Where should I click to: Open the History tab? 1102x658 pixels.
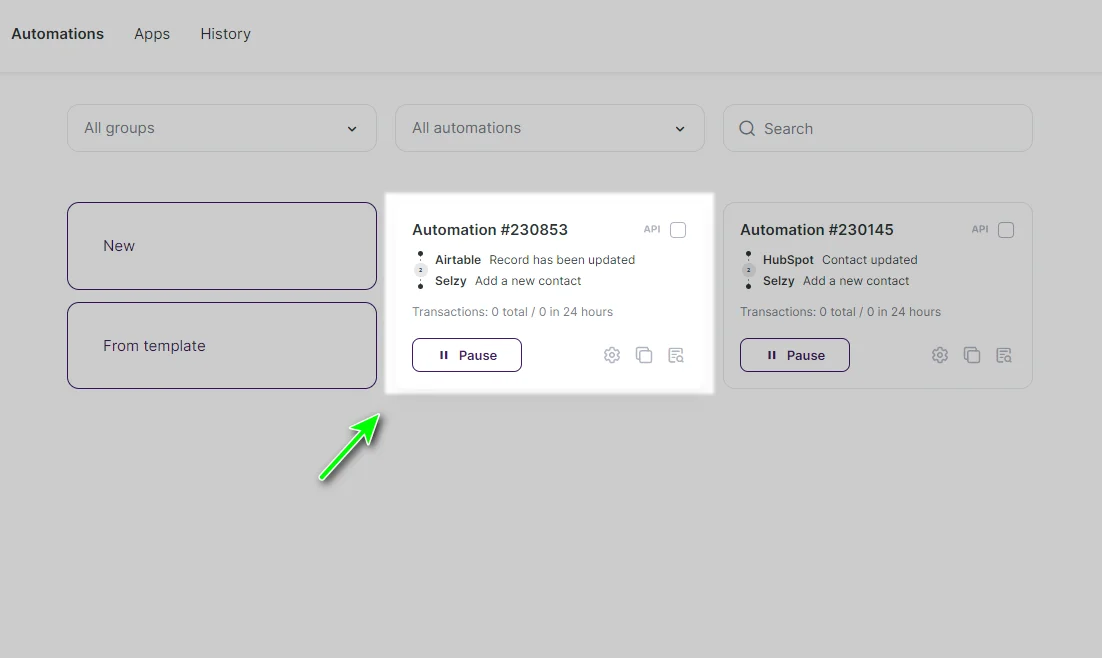click(x=225, y=33)
